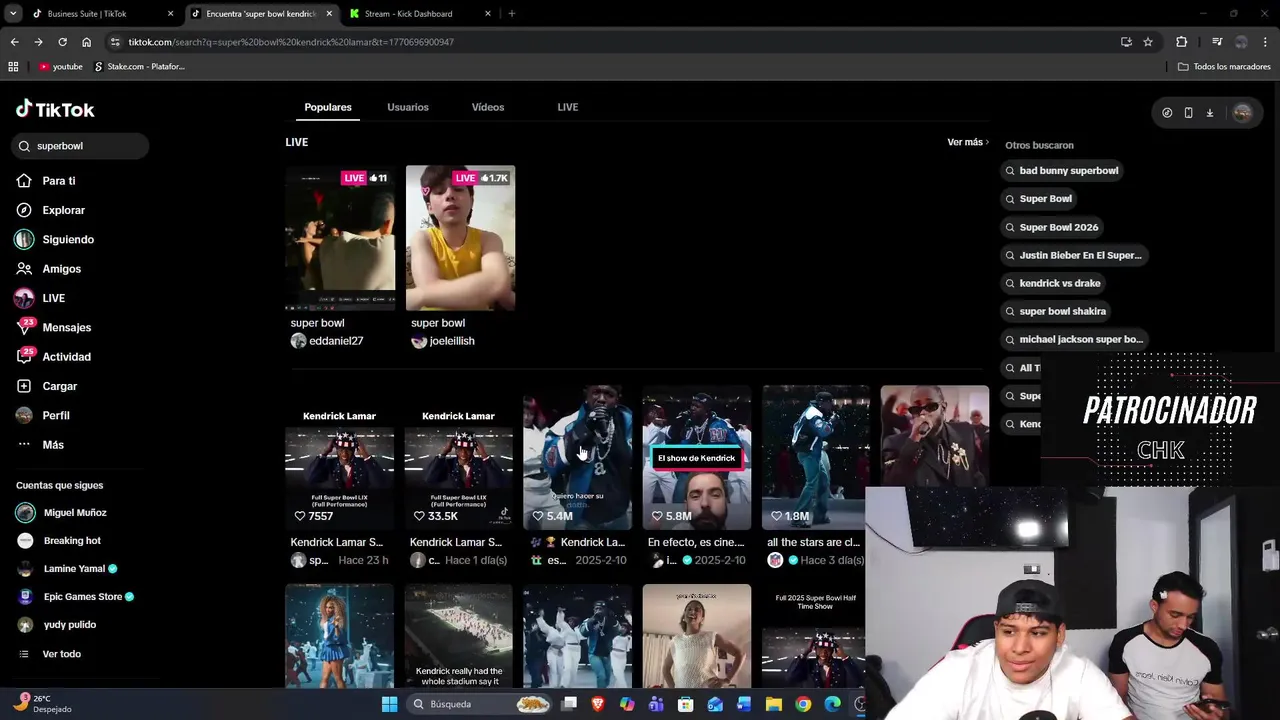The height and width of the screenshot is (720, 1280).
Task: Close the Business Suite tab
Action: pos(170,14)
